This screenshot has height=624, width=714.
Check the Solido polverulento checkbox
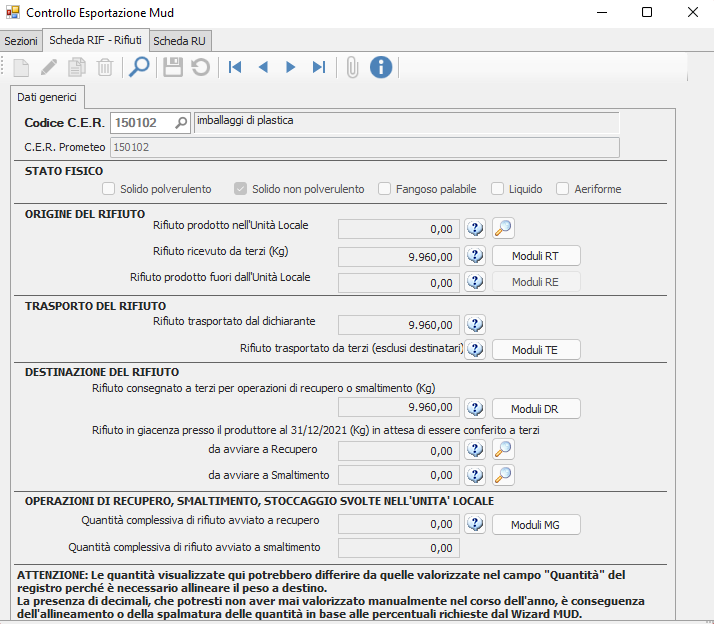(110, 189)
